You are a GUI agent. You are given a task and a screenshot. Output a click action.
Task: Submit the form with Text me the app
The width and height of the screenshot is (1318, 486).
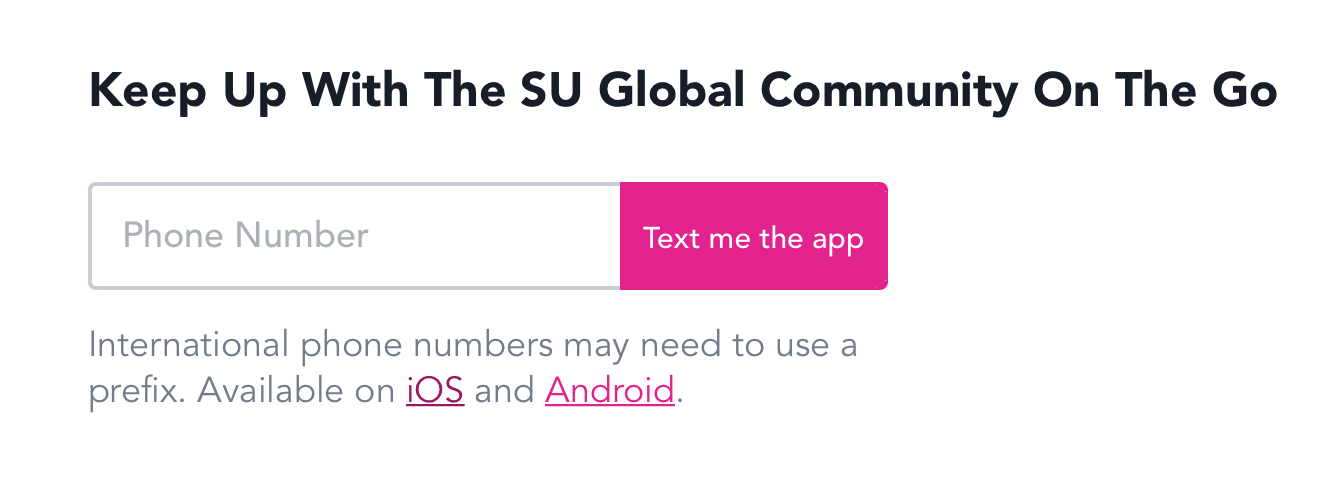pos(754,236)
